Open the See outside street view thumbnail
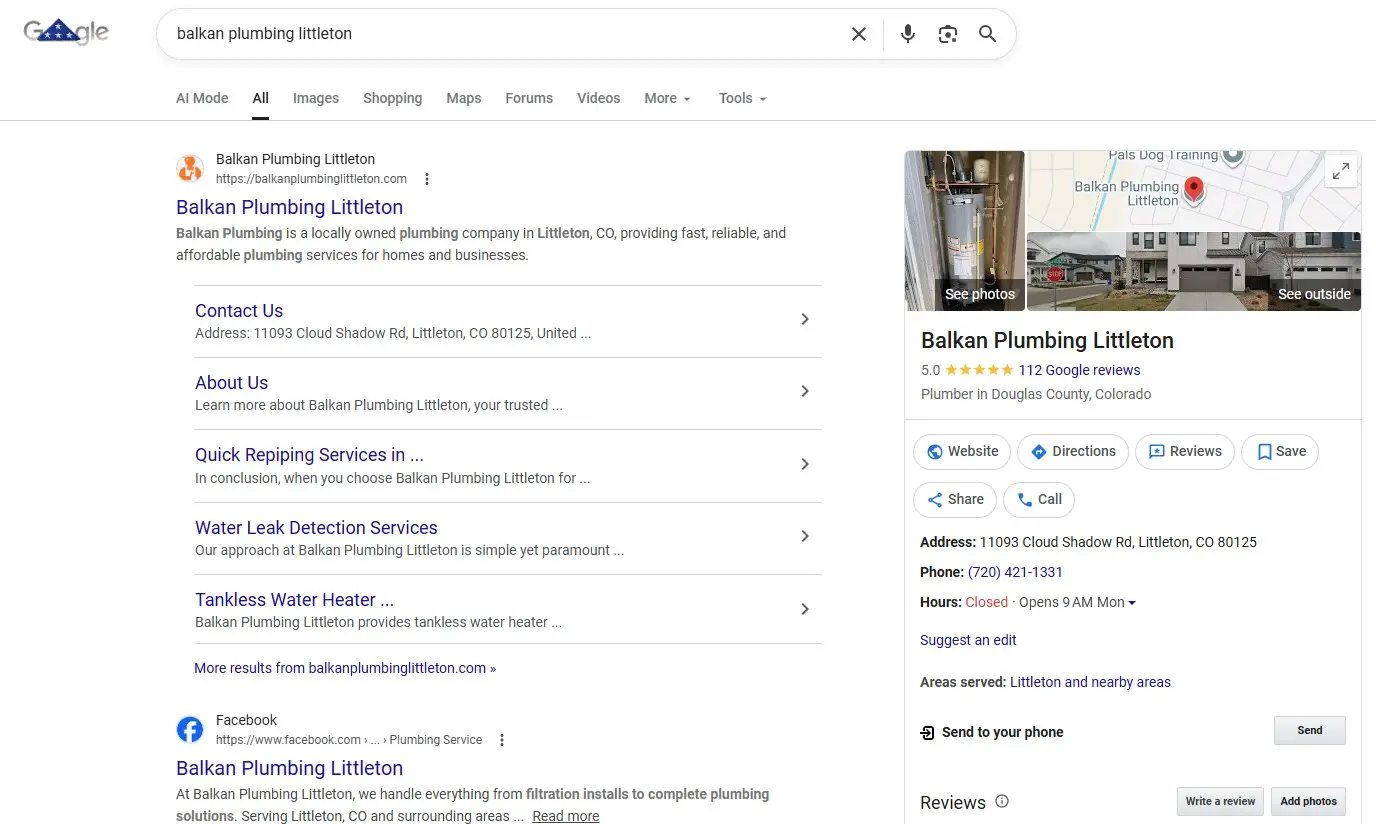This screenshot has height=824, width=1376. coord(1194,272)
